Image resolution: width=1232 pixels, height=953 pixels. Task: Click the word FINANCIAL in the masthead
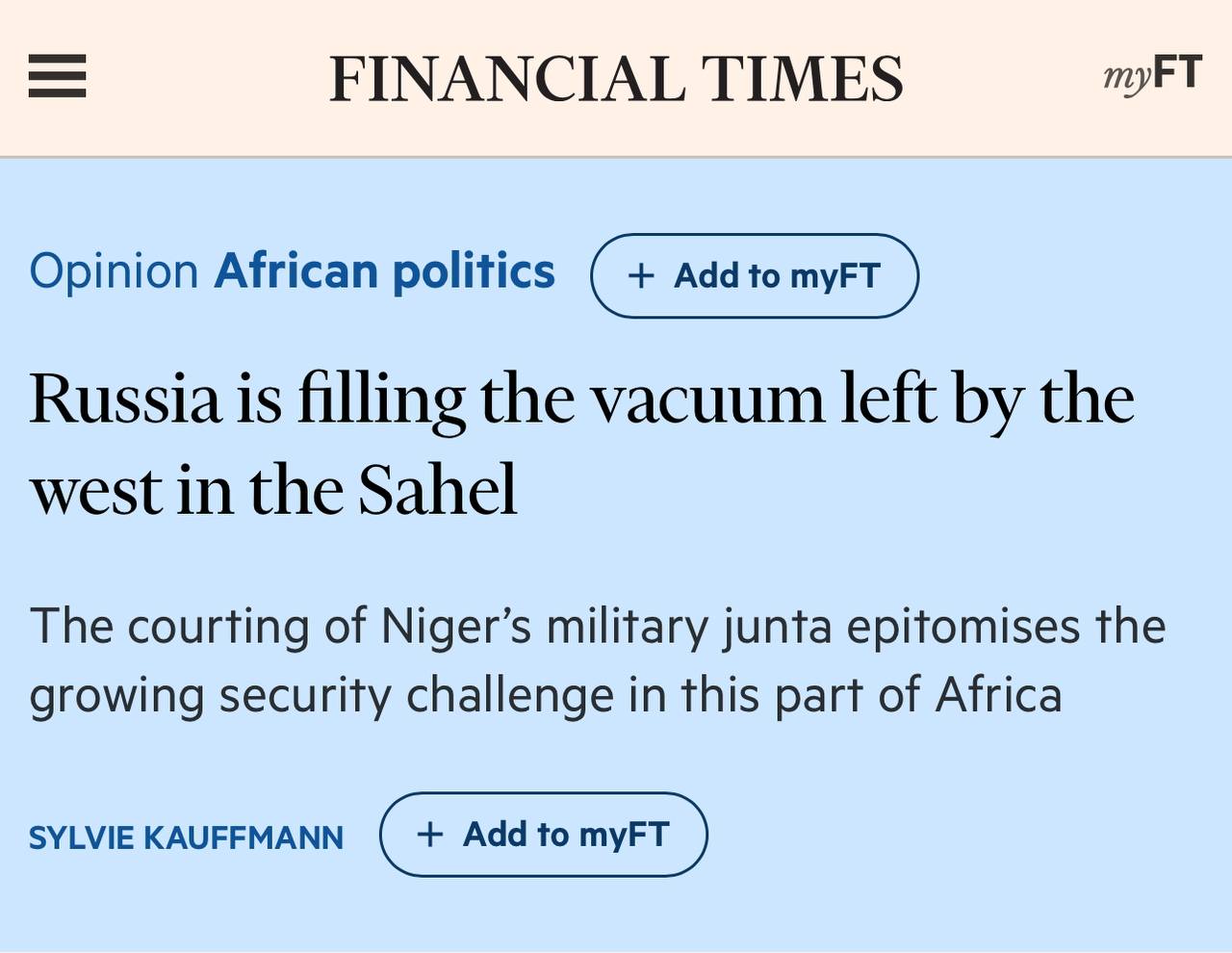click(507, 79)
